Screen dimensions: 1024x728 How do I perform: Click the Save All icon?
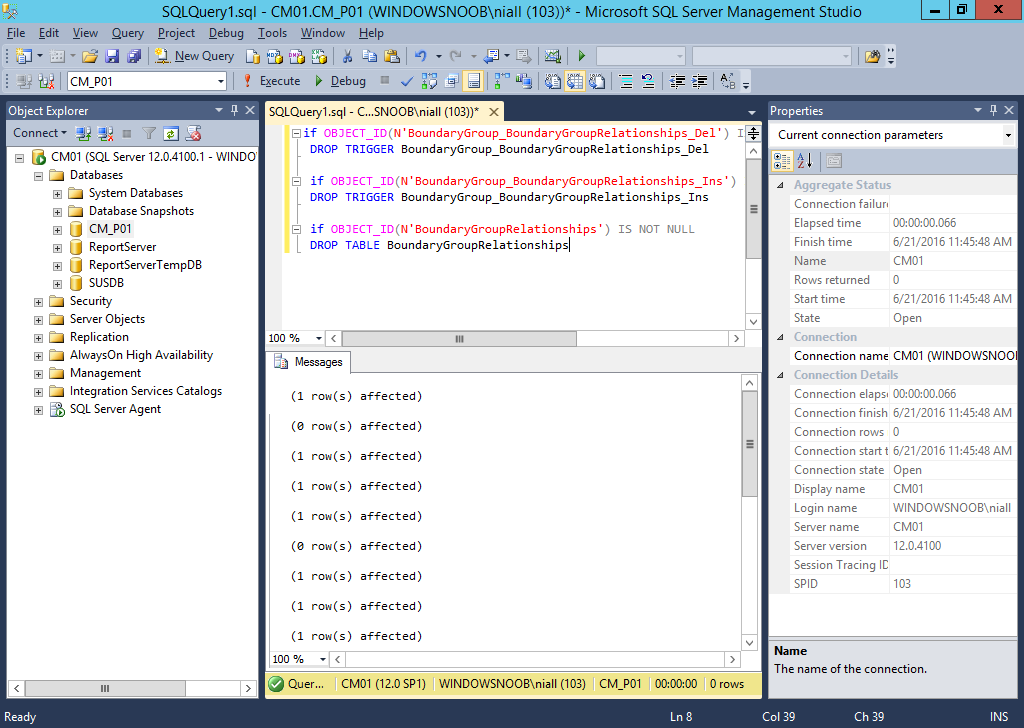(x=134, y=57)
